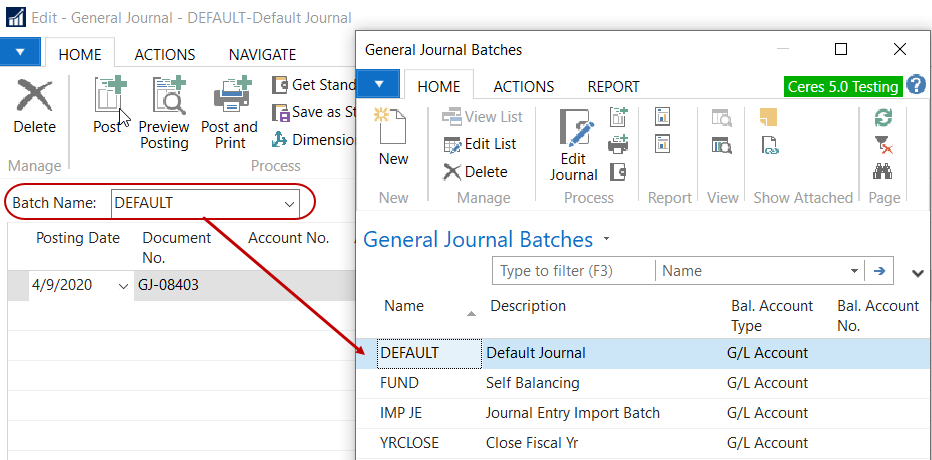Open the filter field Name dropdown
Screen dimensions: 932x460
854,271
